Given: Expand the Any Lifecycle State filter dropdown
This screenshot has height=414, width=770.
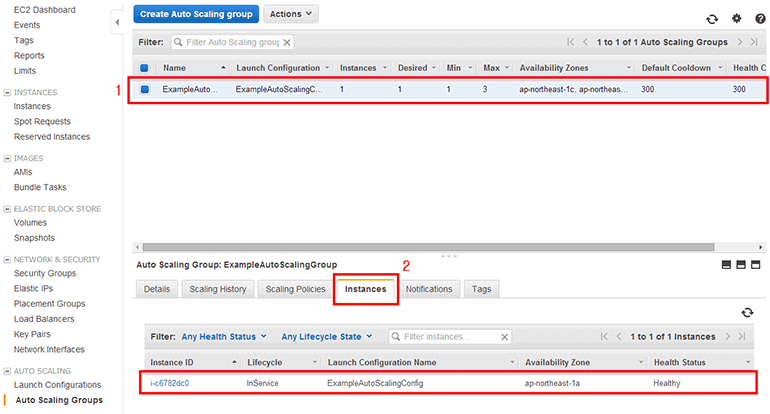Looking at the screenshot, I should 326,337.
